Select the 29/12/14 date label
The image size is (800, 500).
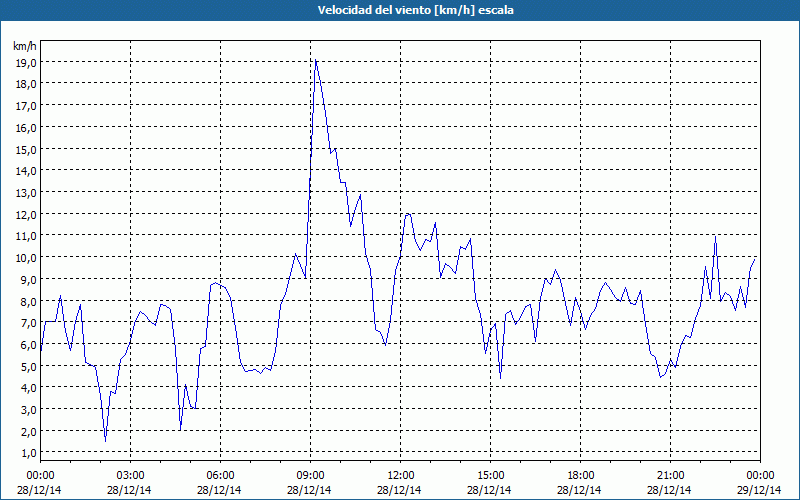pyautogui.click(x=759, y=490)
